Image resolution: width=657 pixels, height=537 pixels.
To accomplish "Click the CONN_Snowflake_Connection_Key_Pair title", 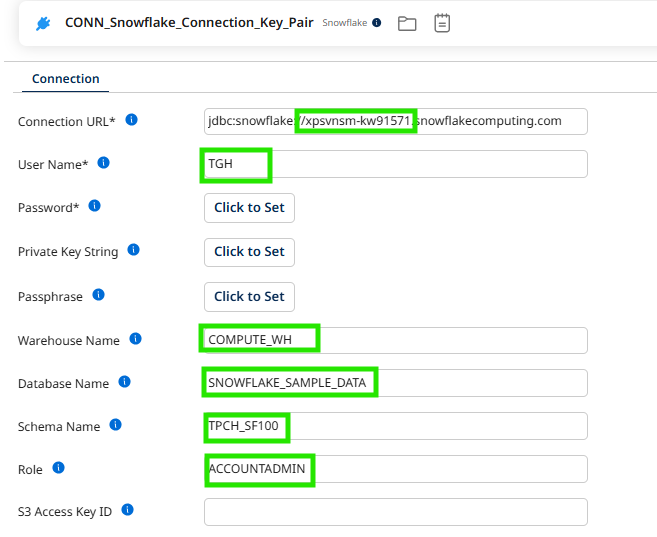I will (189, 23).
